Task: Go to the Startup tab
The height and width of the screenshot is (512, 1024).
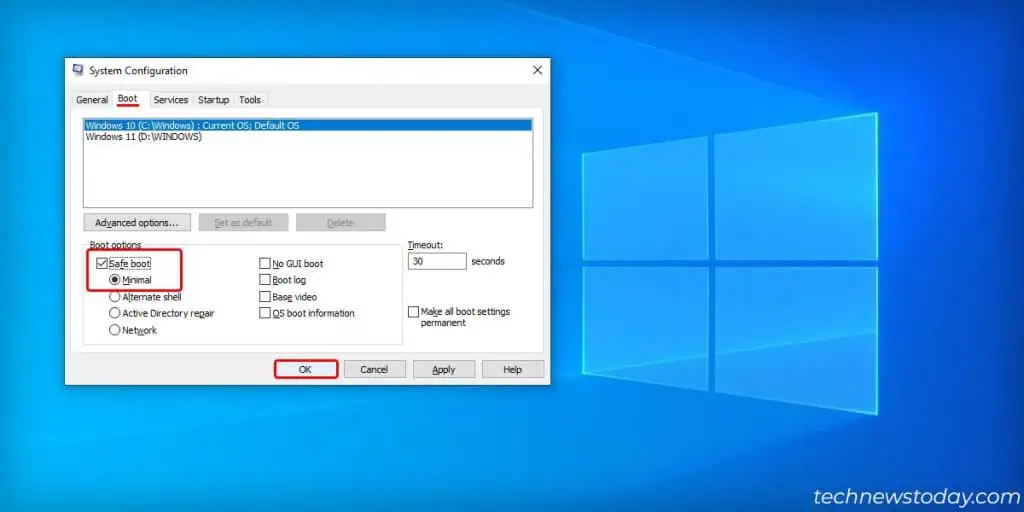Action: point(214,100)
